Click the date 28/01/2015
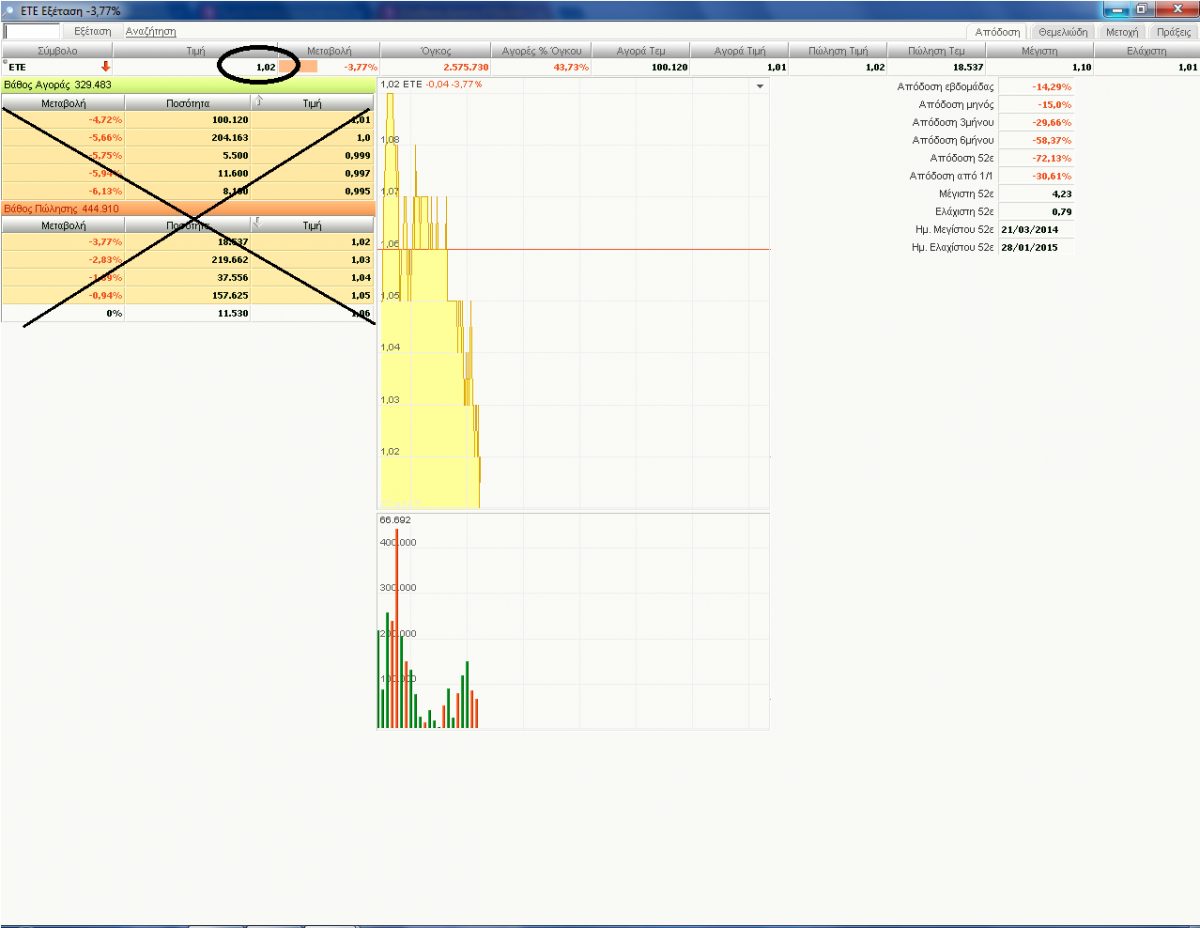The width and height of the screenshot is (1200, 928). [x=1030, y=246]
